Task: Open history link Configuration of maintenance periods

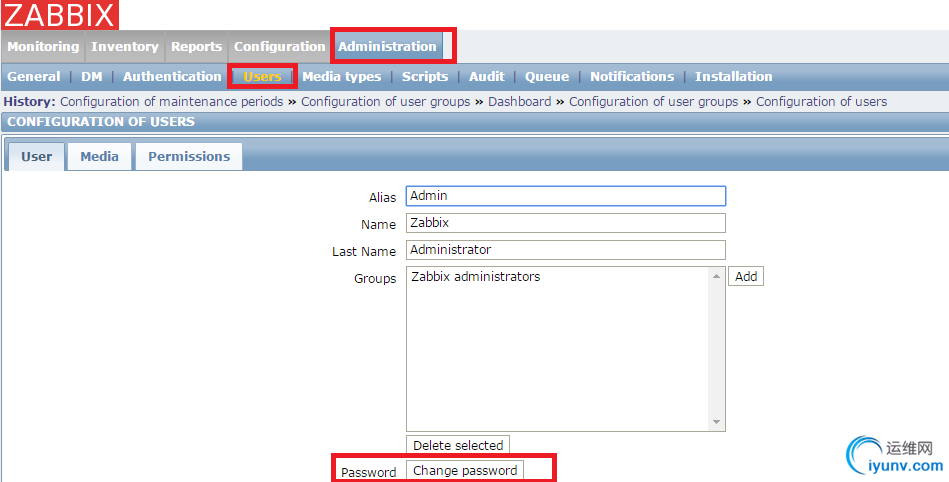Action: coord(172,102)
